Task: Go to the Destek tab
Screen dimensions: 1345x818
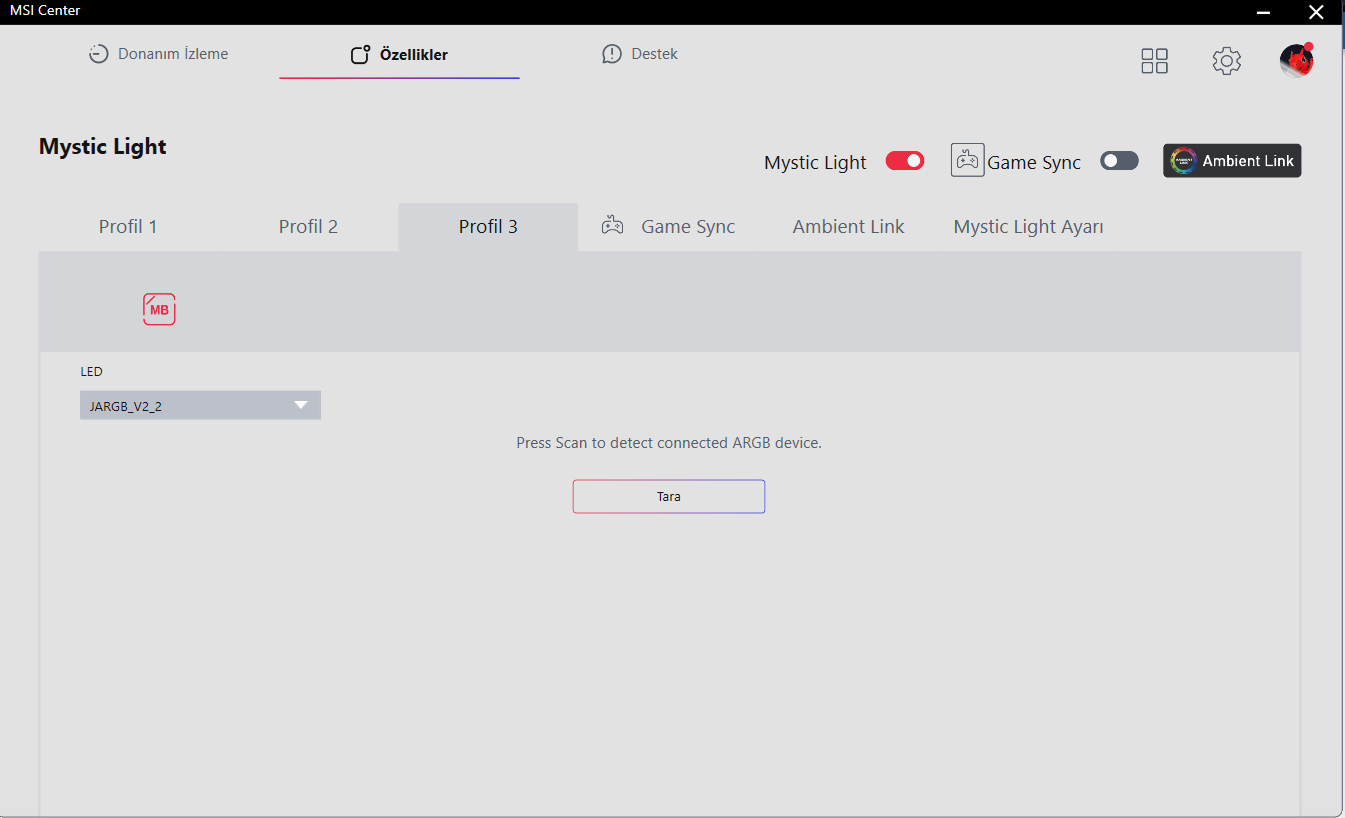Action: click(x=640, y=54)
